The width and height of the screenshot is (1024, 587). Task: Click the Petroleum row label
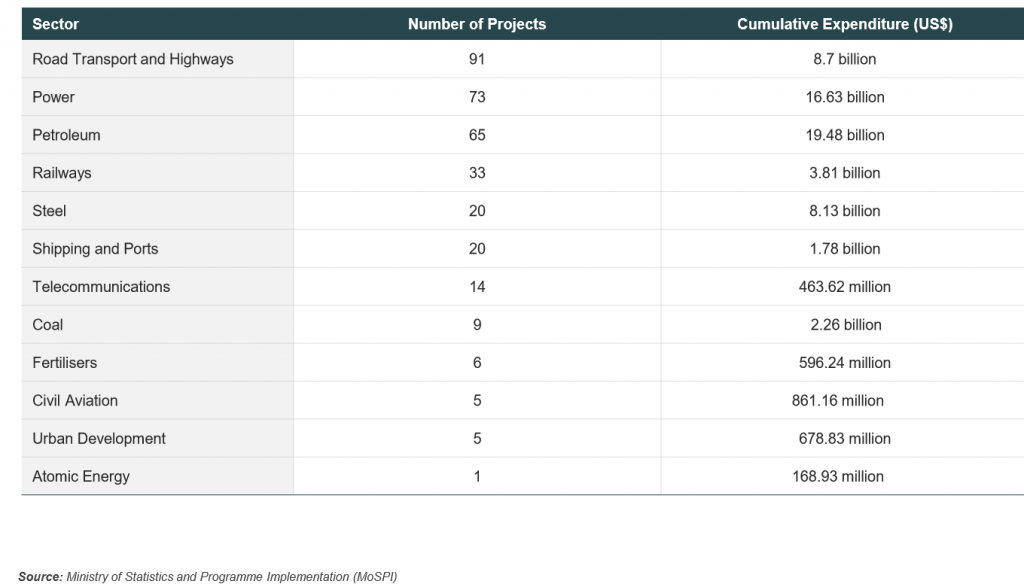click(67, 135)
